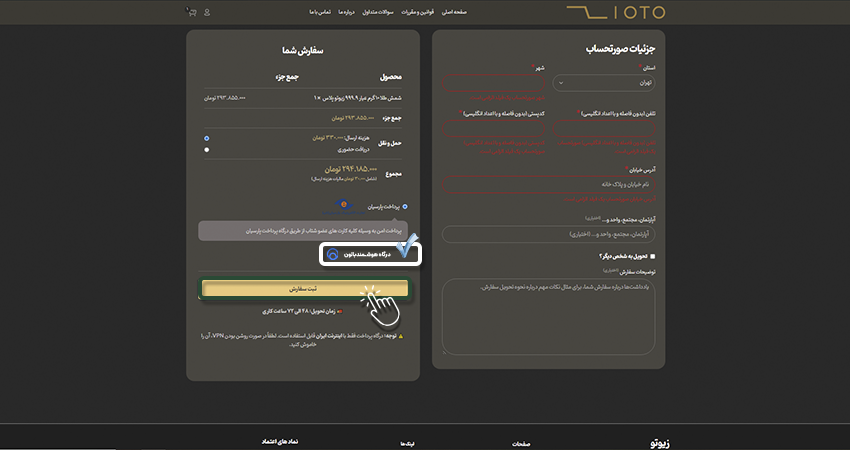The width and height of the screenshot is (850, 450).
Task: Open the shopping cart icon
Action: (x=191, y=11)
